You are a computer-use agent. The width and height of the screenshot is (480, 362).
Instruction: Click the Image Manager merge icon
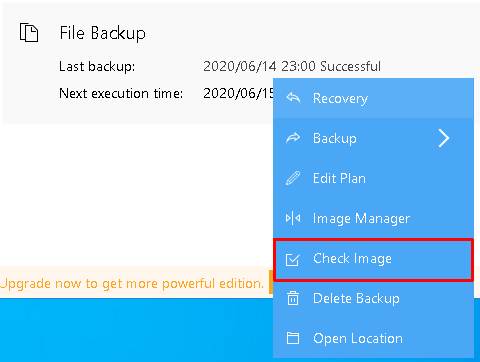pyautogui.click(x=293, y=218)
